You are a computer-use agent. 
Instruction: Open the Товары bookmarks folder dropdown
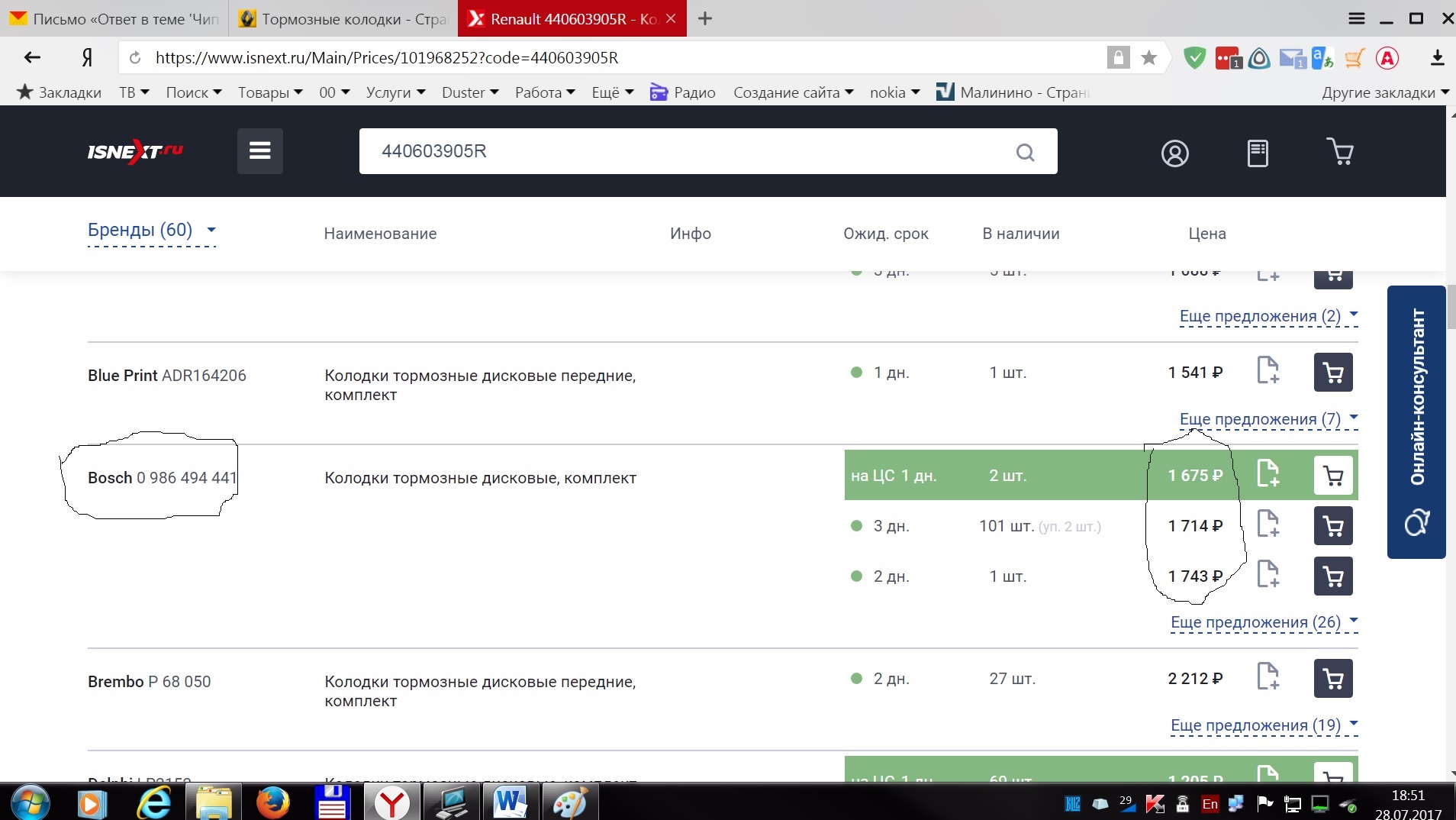pyautogui.click(x=270, y=92)
